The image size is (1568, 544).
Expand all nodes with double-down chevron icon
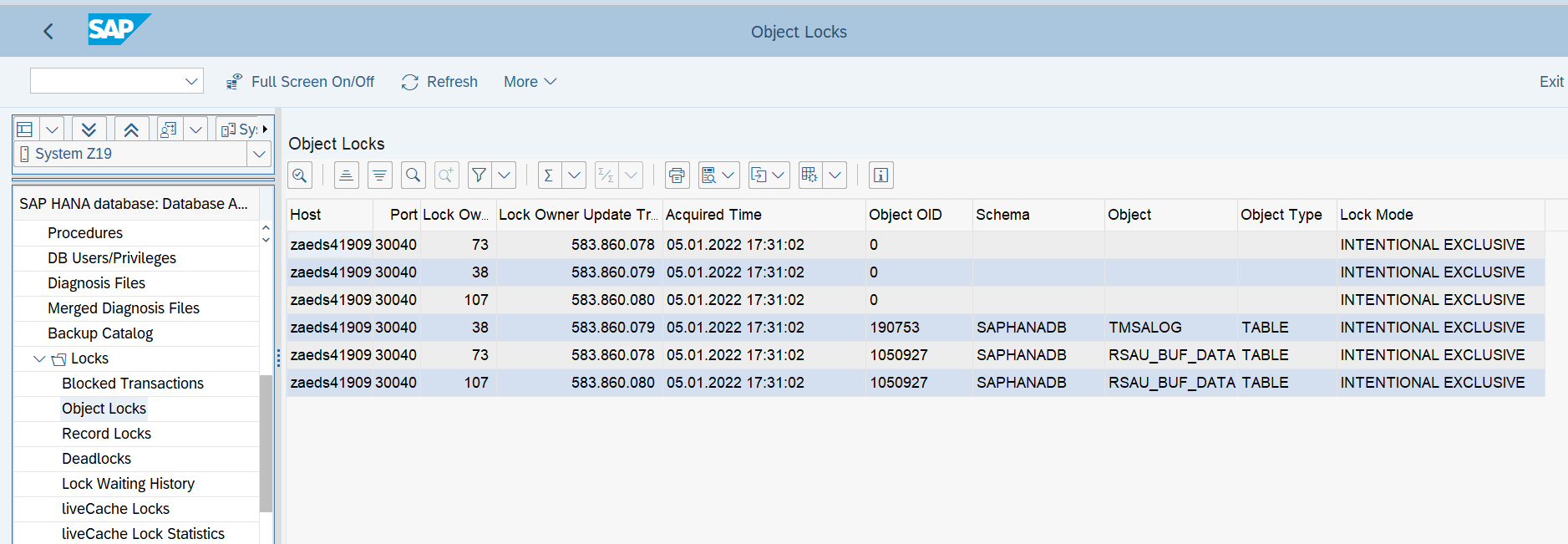pyautogui.click(x=89, y=130)
